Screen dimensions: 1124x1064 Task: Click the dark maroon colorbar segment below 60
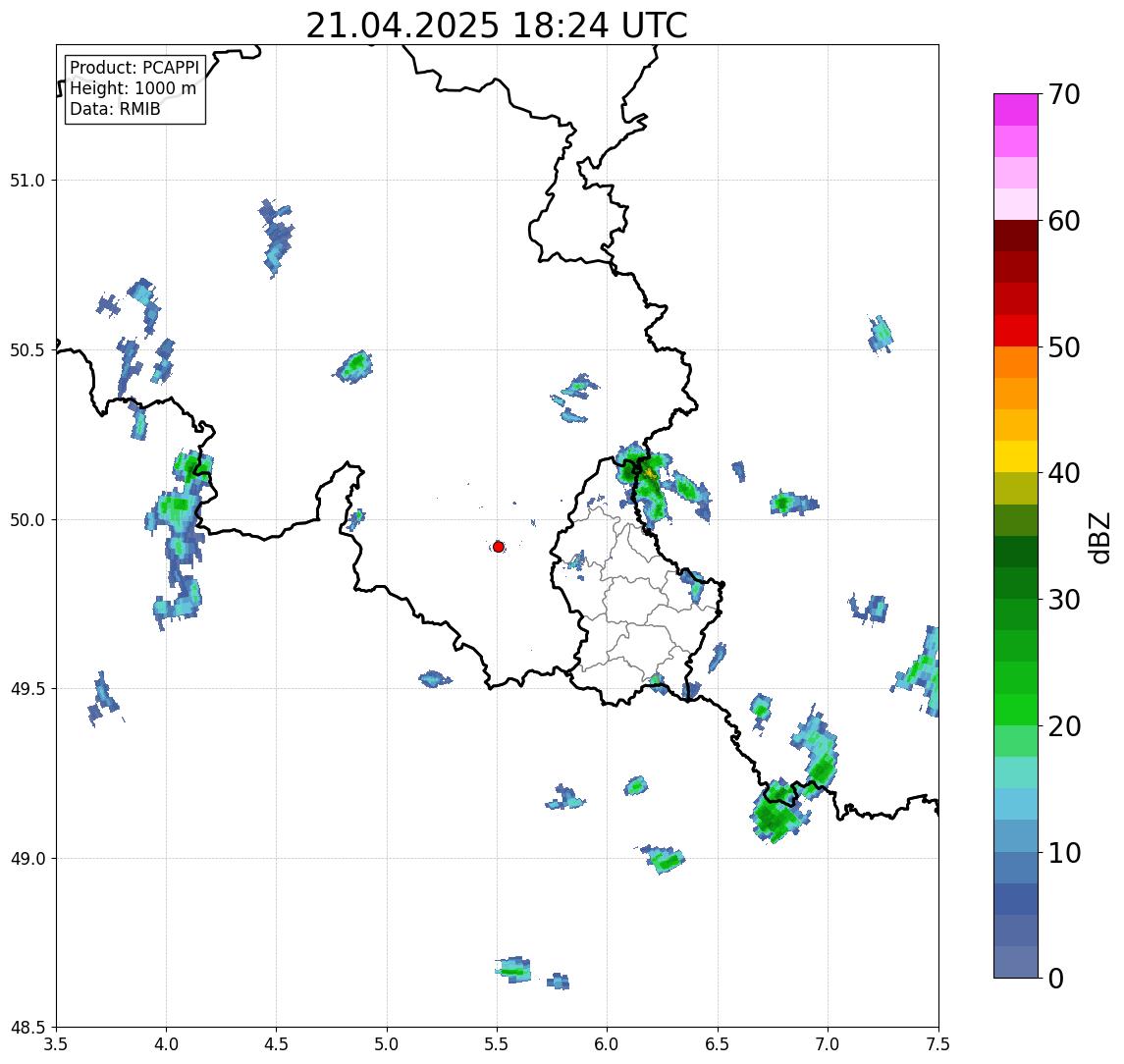pos(1016,236)
